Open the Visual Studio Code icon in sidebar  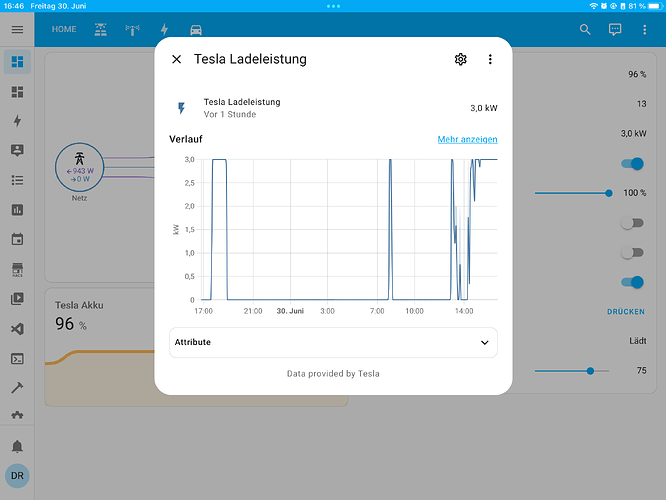17,329
